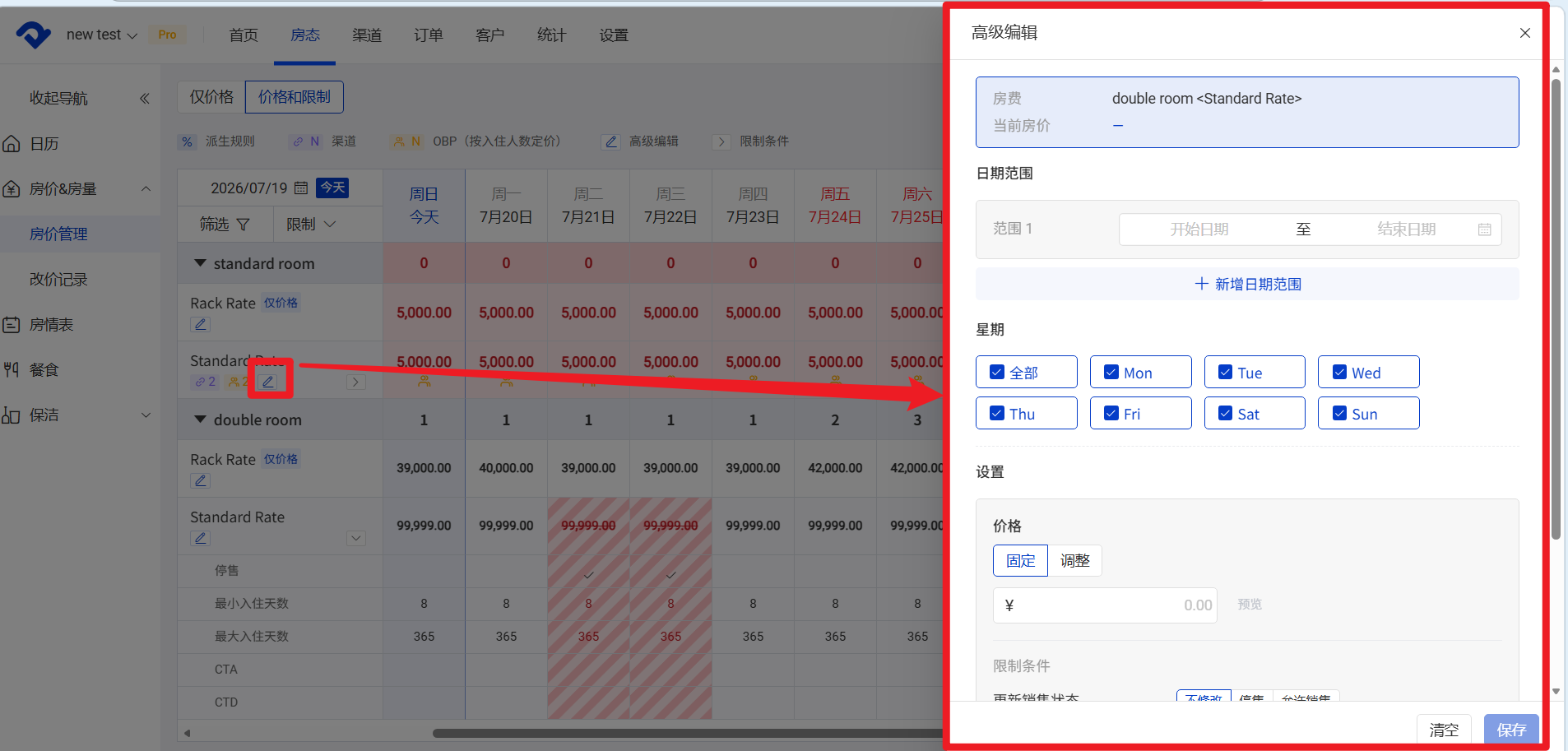This screenshot has height=751, width=1568.
Task: Click 保洁 icon in sidebar
Action: coord(12,415)
